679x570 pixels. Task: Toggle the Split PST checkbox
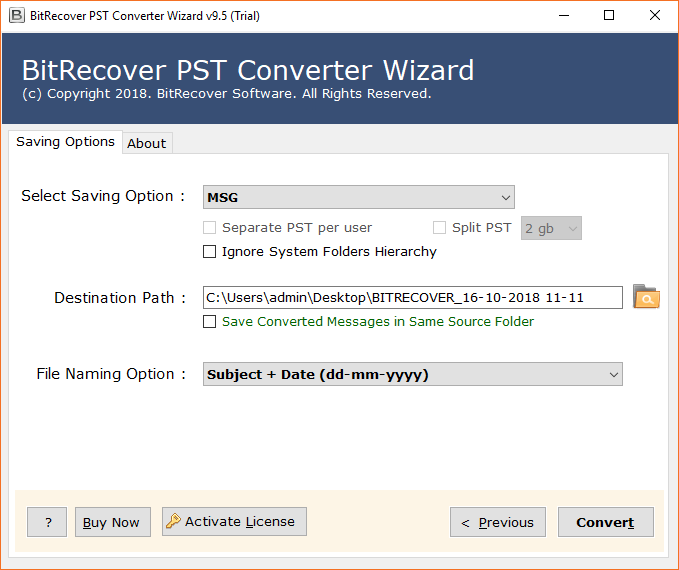440,227
